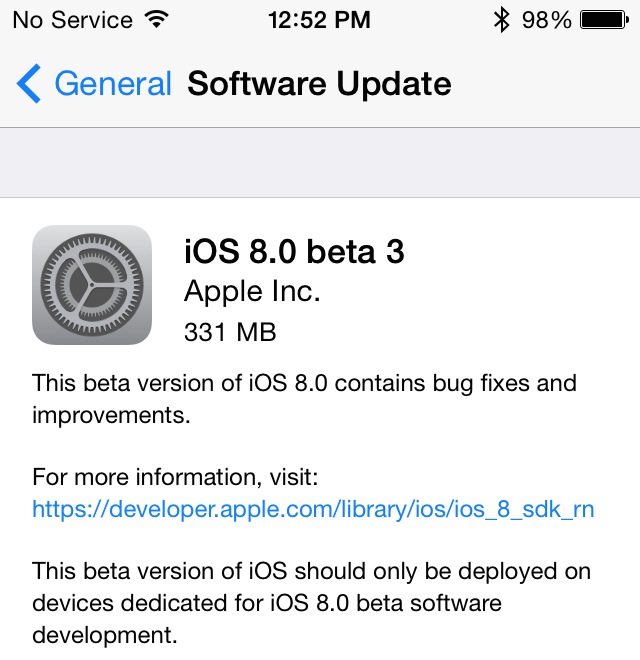Viewport: 640px width, 660px height.
Task: Select the iOS 8.0 beta 3 heading
Action: 294,251
